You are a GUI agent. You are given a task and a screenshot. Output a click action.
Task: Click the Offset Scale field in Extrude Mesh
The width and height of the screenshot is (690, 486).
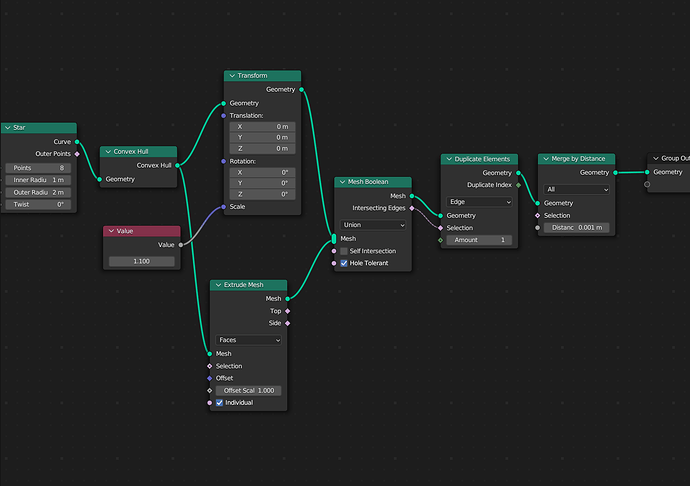(x=249, y=390)
